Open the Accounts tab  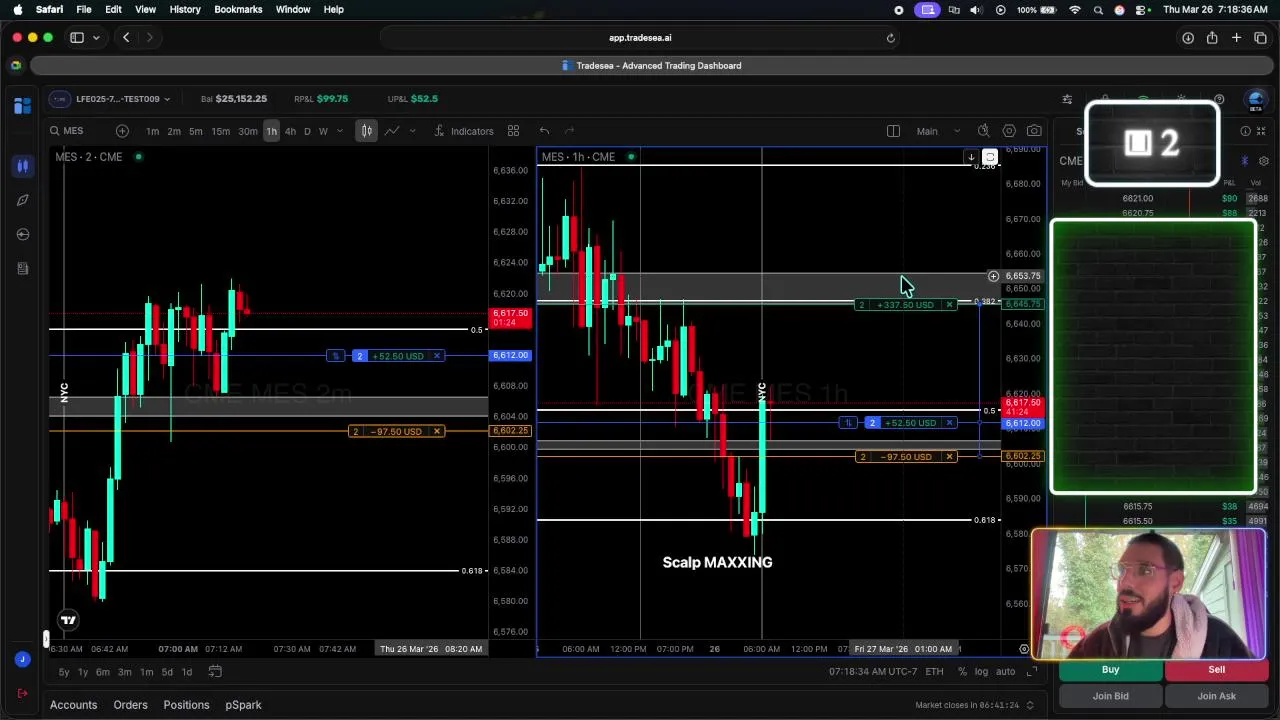[74, 705]
